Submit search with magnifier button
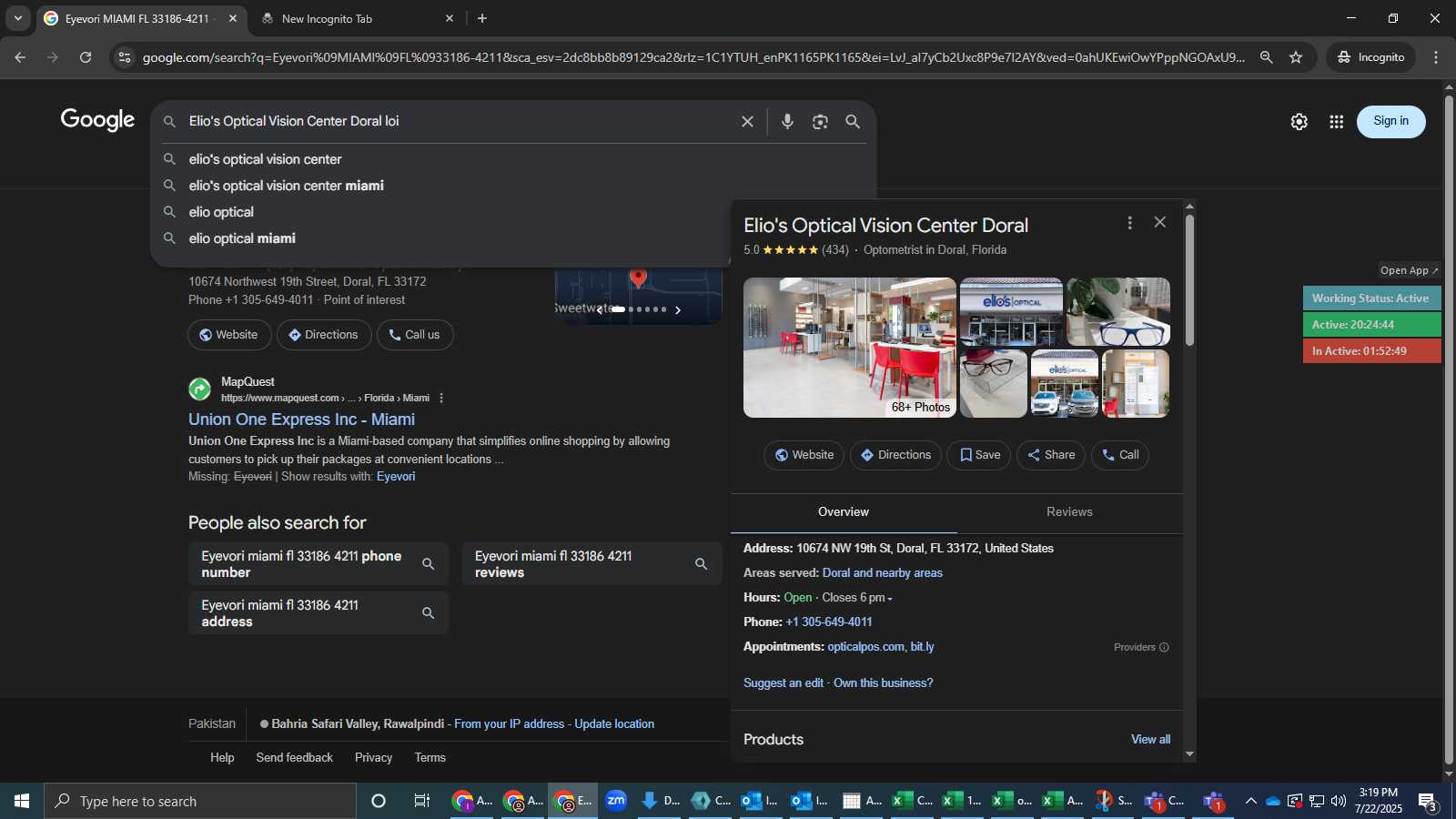1456x819 pixels. (853, 121)
